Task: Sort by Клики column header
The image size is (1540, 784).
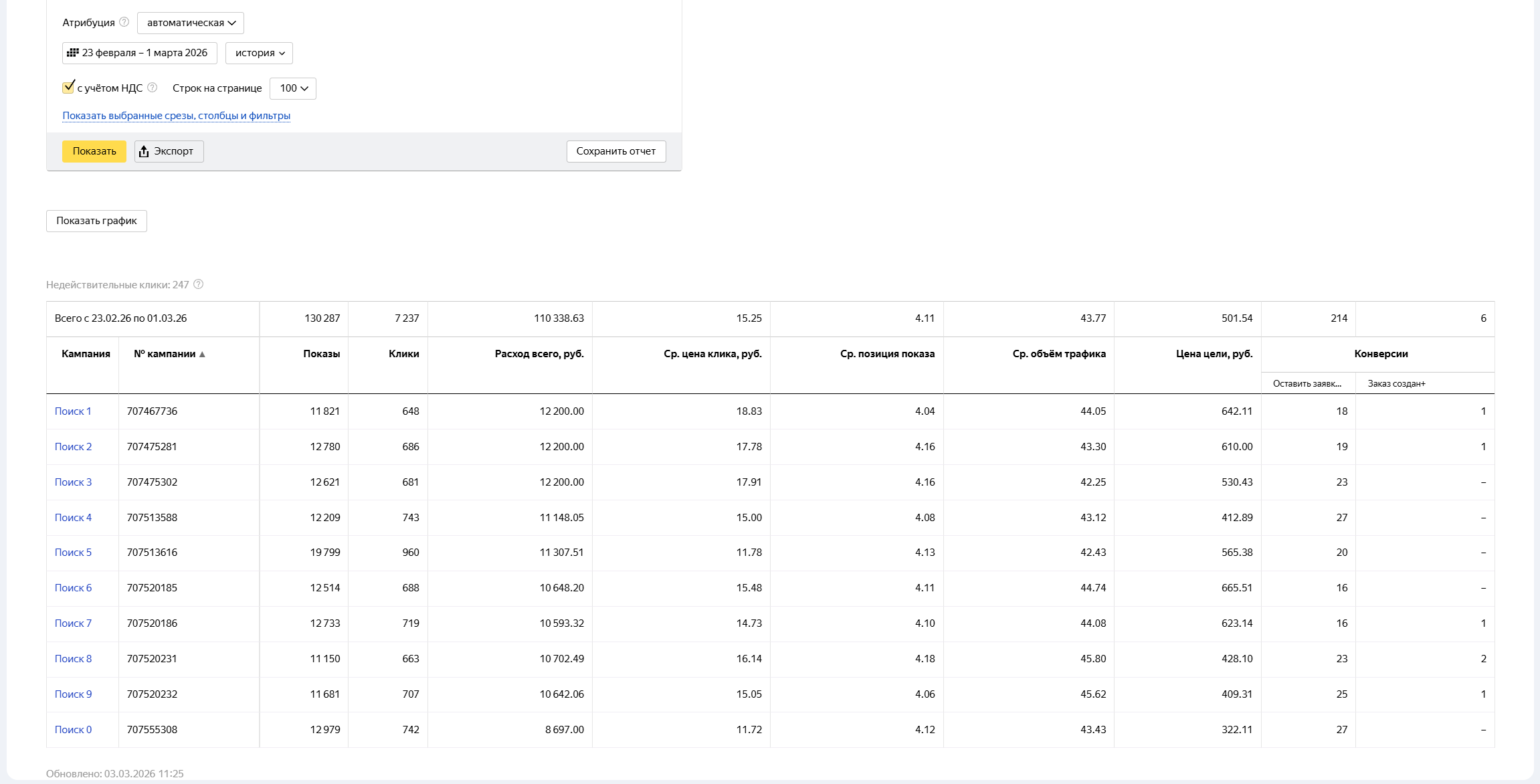Action: pyautogui.click(x=404, y=354)
